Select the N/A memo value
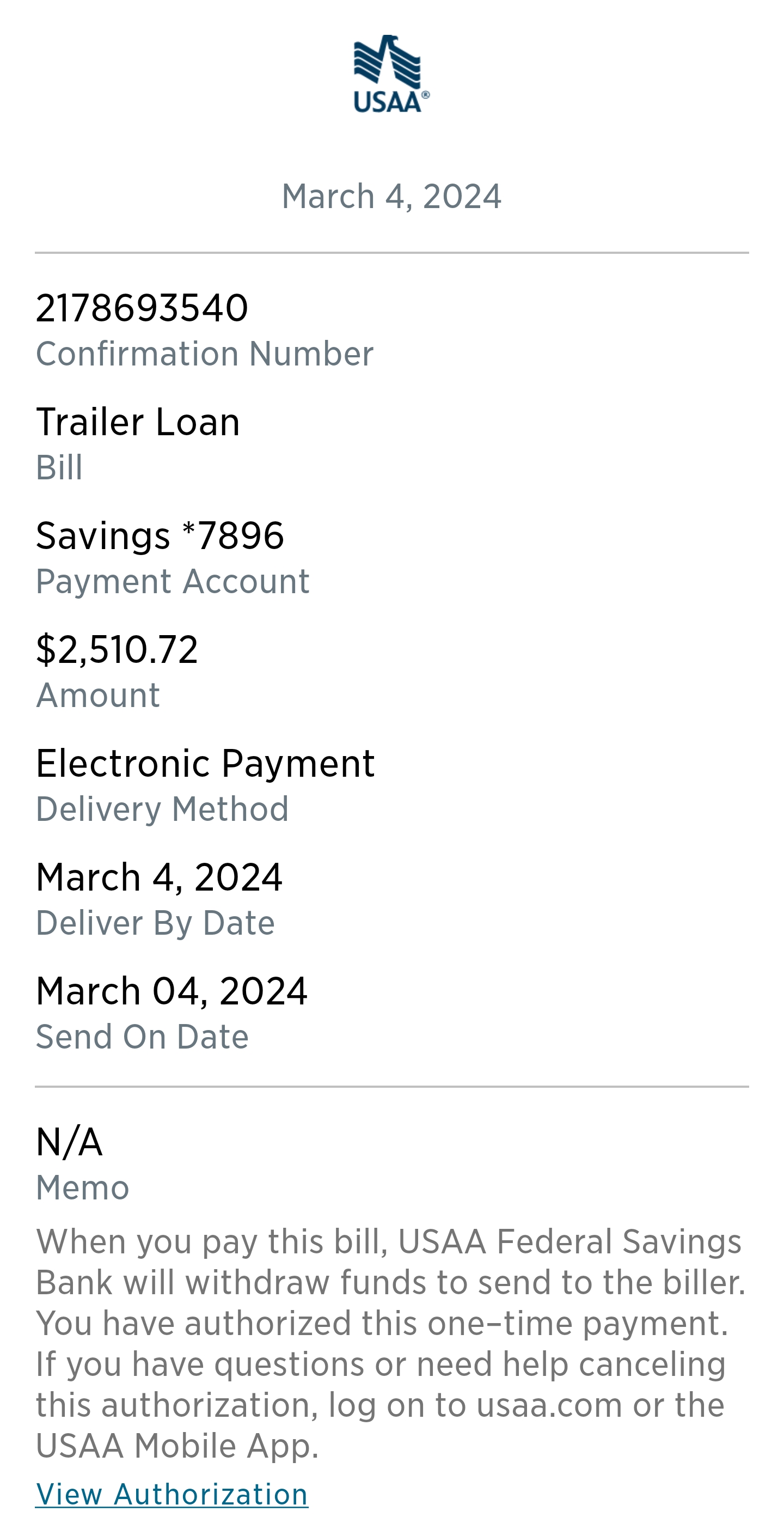Image resolution: width=784 pixels, height=1523 pixels. click(69, 1142)
